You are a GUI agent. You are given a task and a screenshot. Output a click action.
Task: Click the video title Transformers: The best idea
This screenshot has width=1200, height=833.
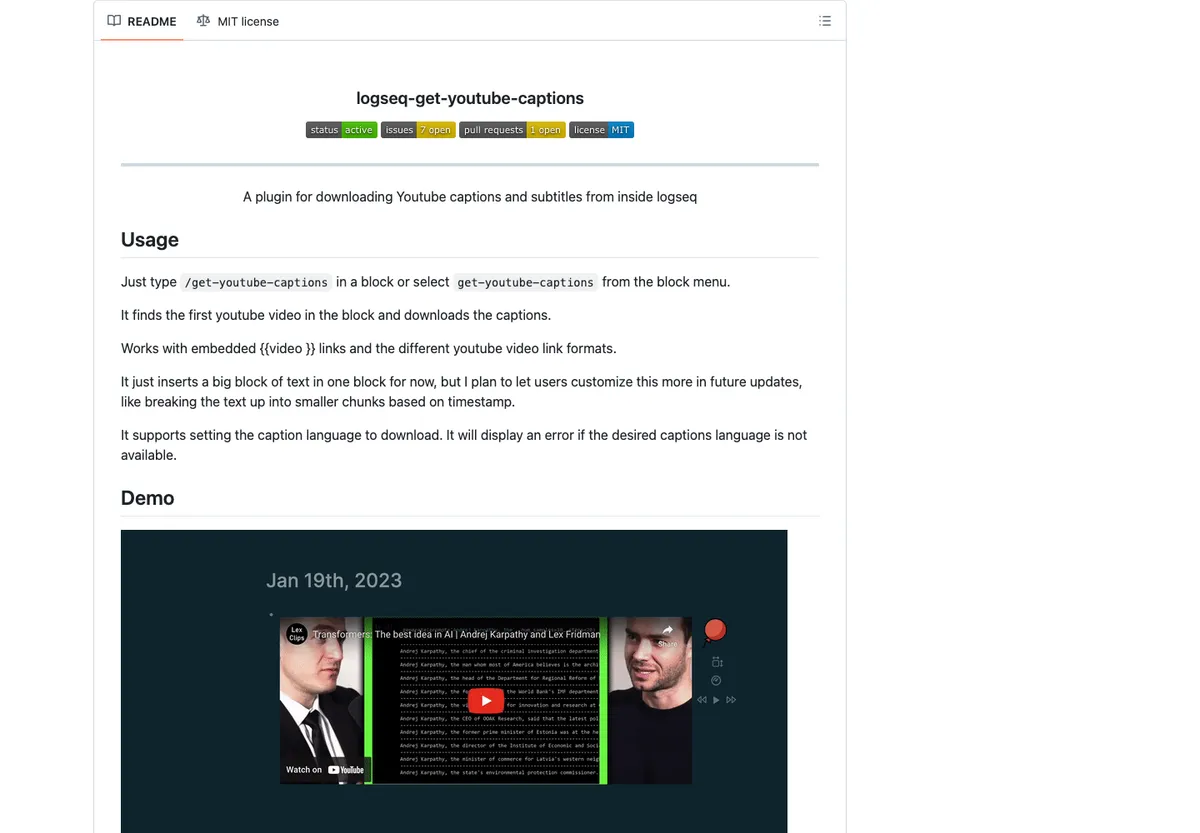coord(457,634)
